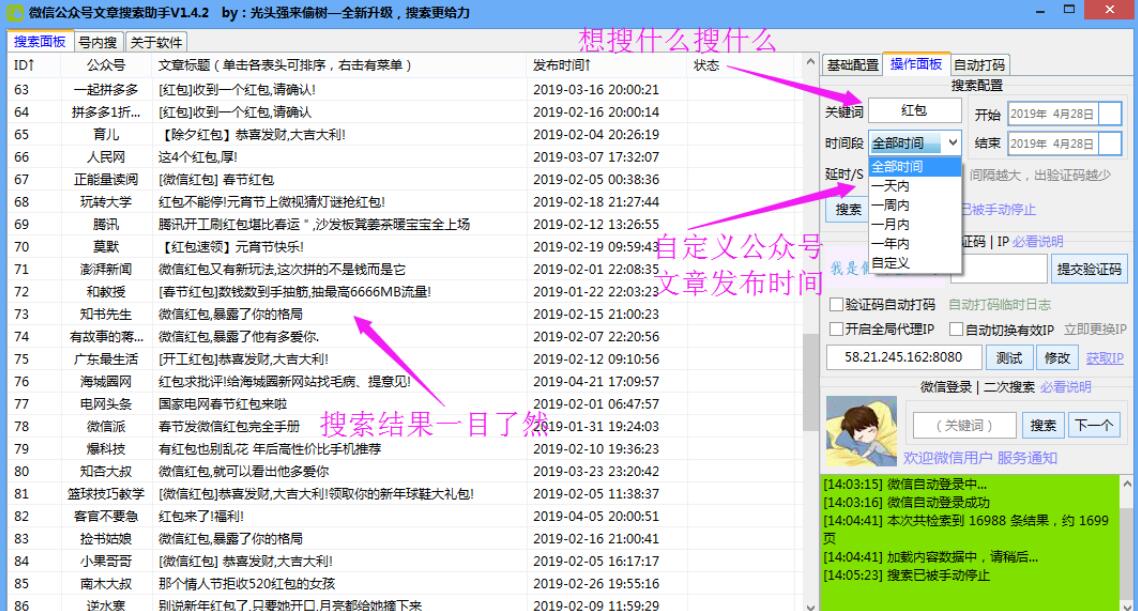Select the title 红包来了!福利!
The width and height of the screenshot is (1138, 611).
pos(201,517)
